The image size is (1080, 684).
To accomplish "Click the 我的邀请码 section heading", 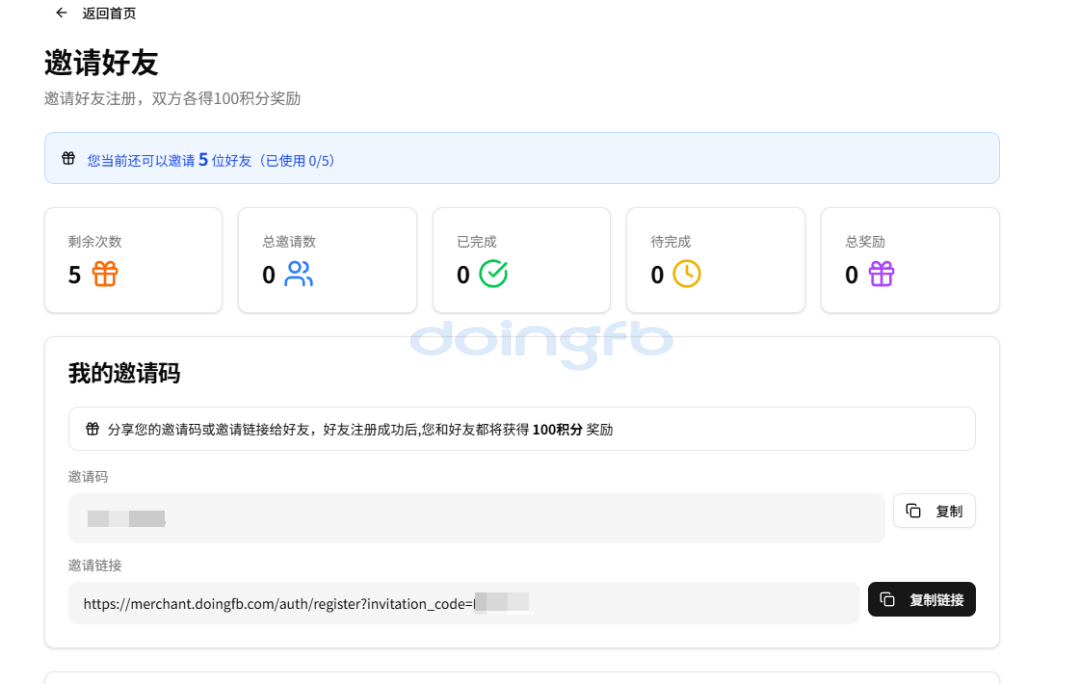I will point(124,374).
